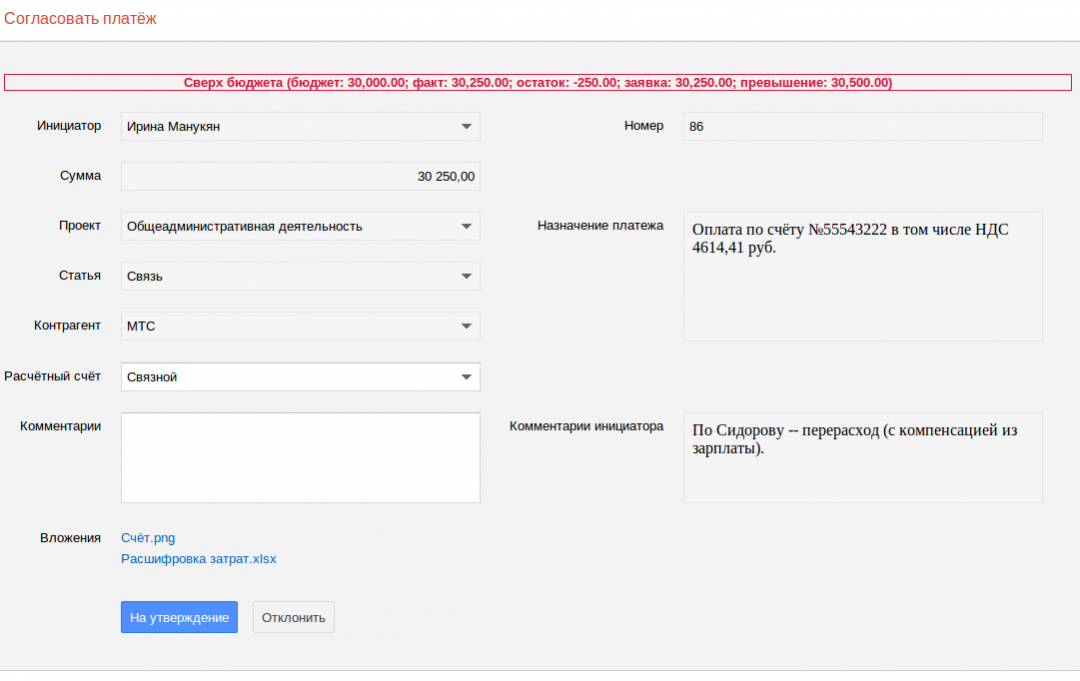Click the Инициатор field label
The height and width of the screenshot is (681, 1080).
point(69,126)
